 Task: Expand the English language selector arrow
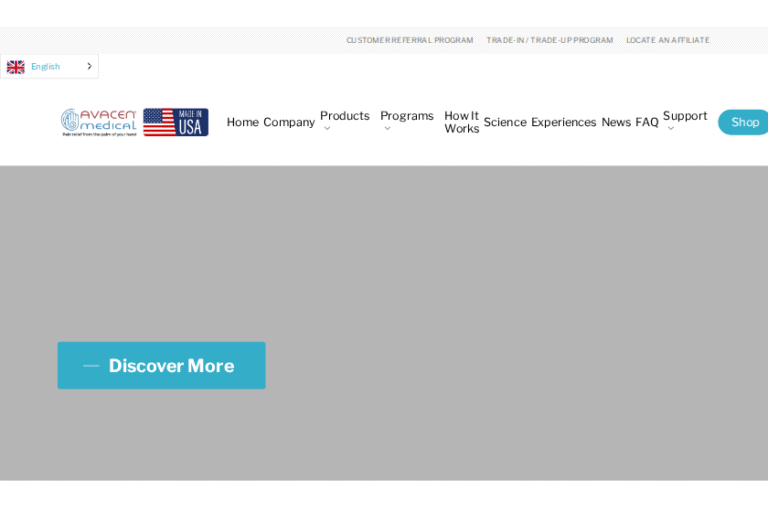point(89,67)
